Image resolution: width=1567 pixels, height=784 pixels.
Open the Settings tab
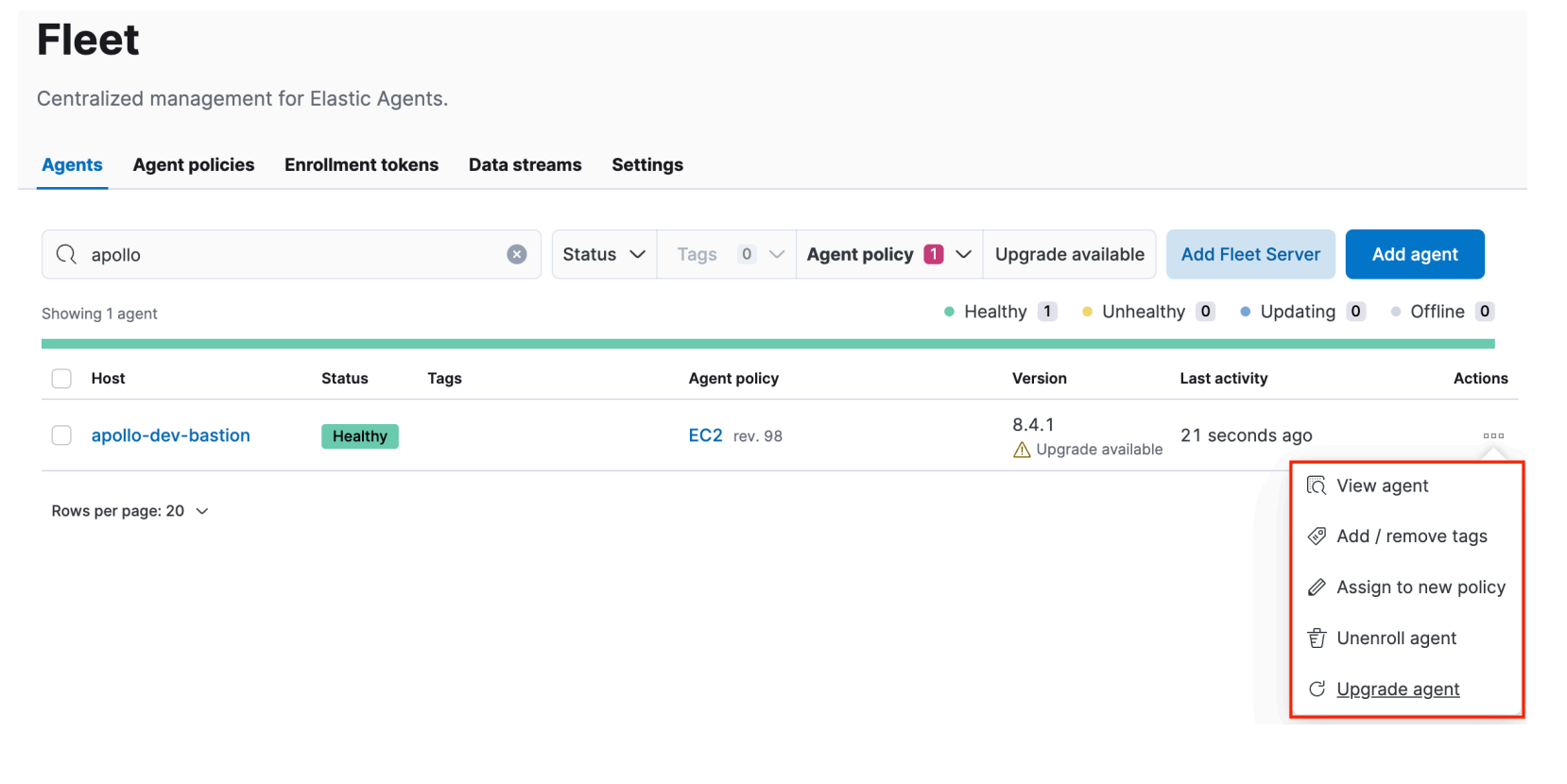click(x=647, y=164)
